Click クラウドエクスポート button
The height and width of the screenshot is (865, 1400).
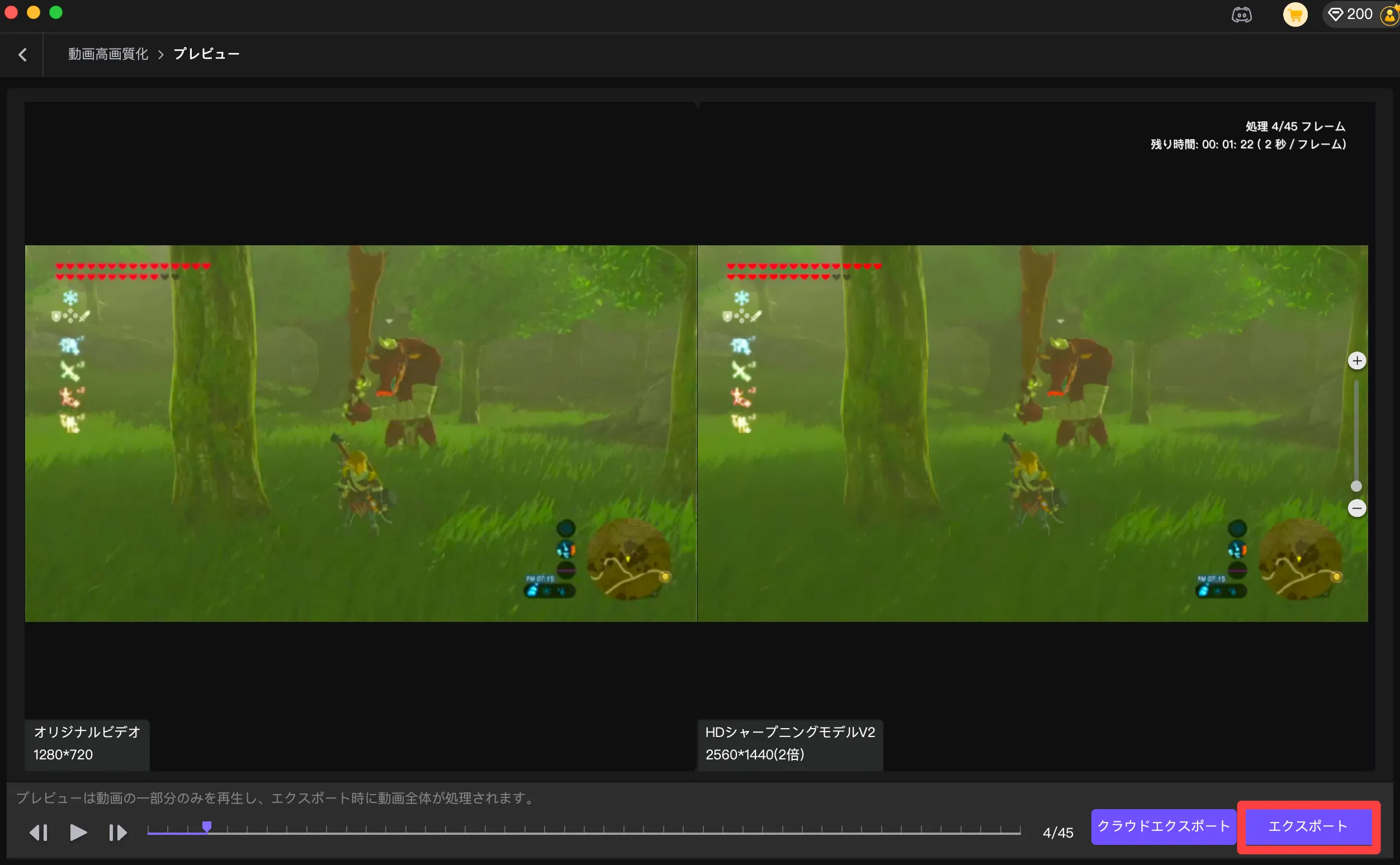tap(1163, 826)
